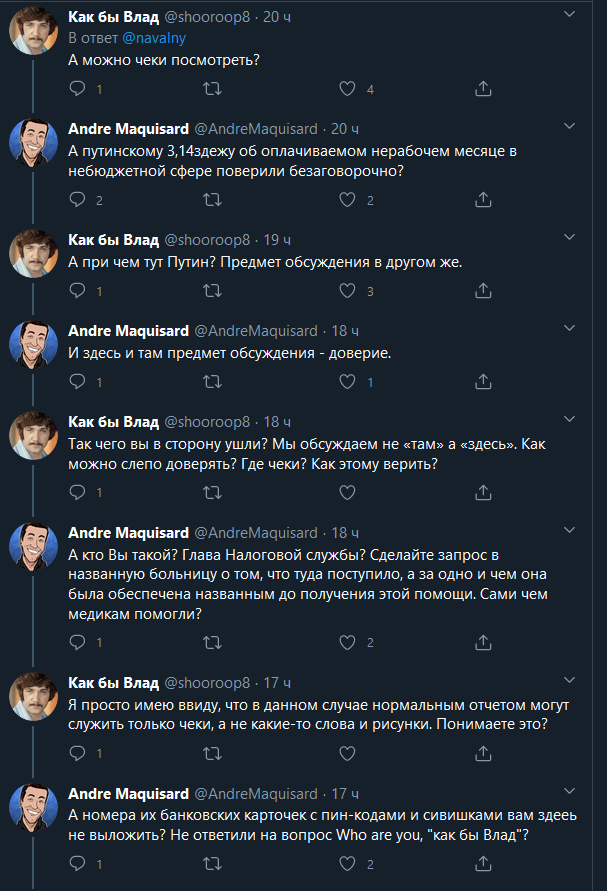This screenshot has width=607, height=891.
Task: Reply to the 'Я просто имею ввиду' tweet
Action: (79, 753)
